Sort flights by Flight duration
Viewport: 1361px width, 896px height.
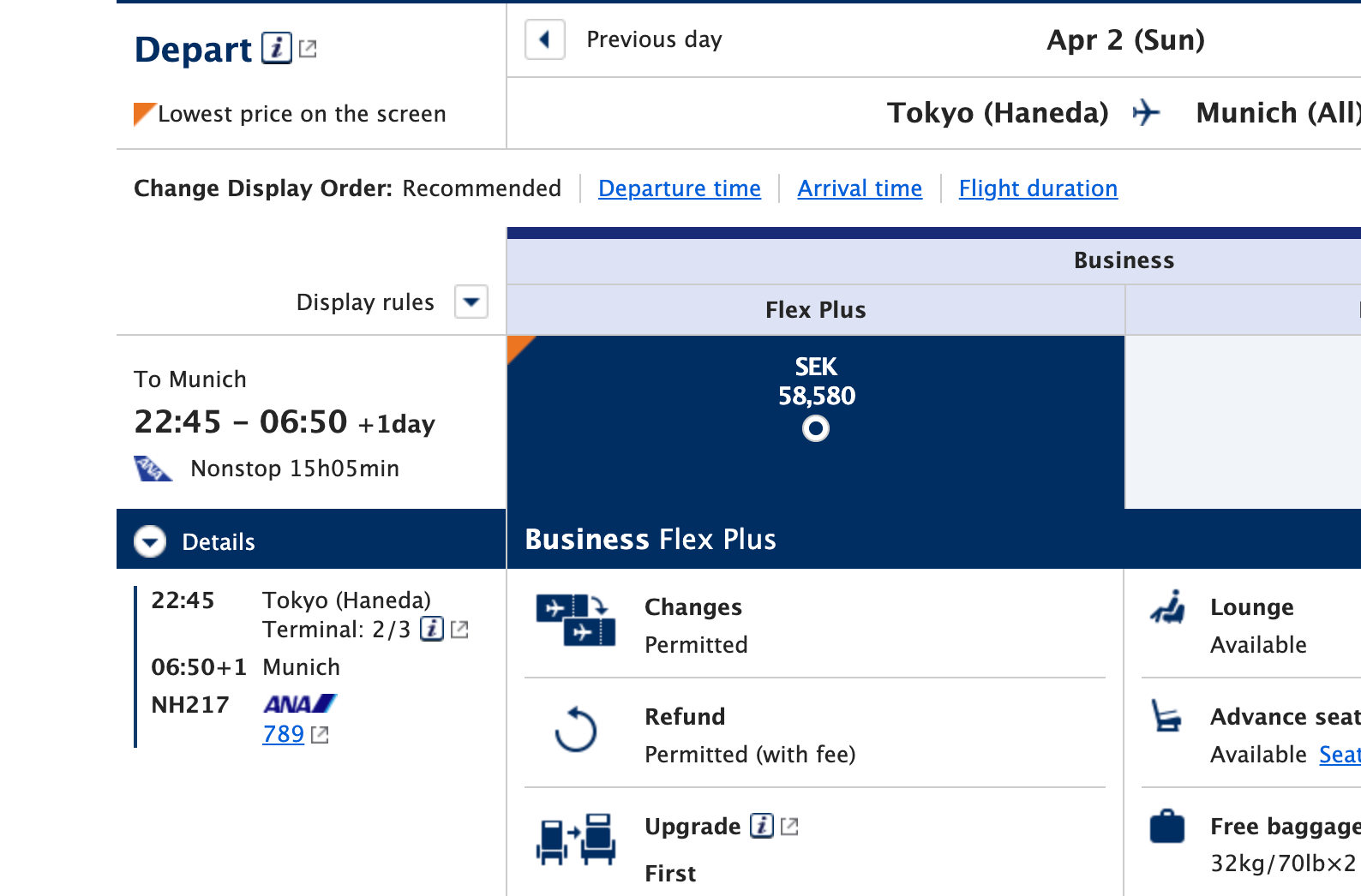tap(1037, 188)
